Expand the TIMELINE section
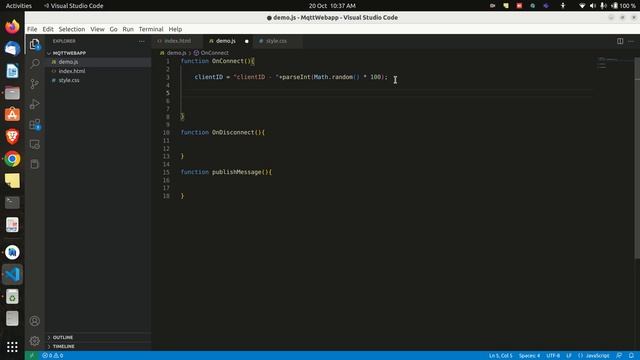640x360 pixels. [63, 346]
